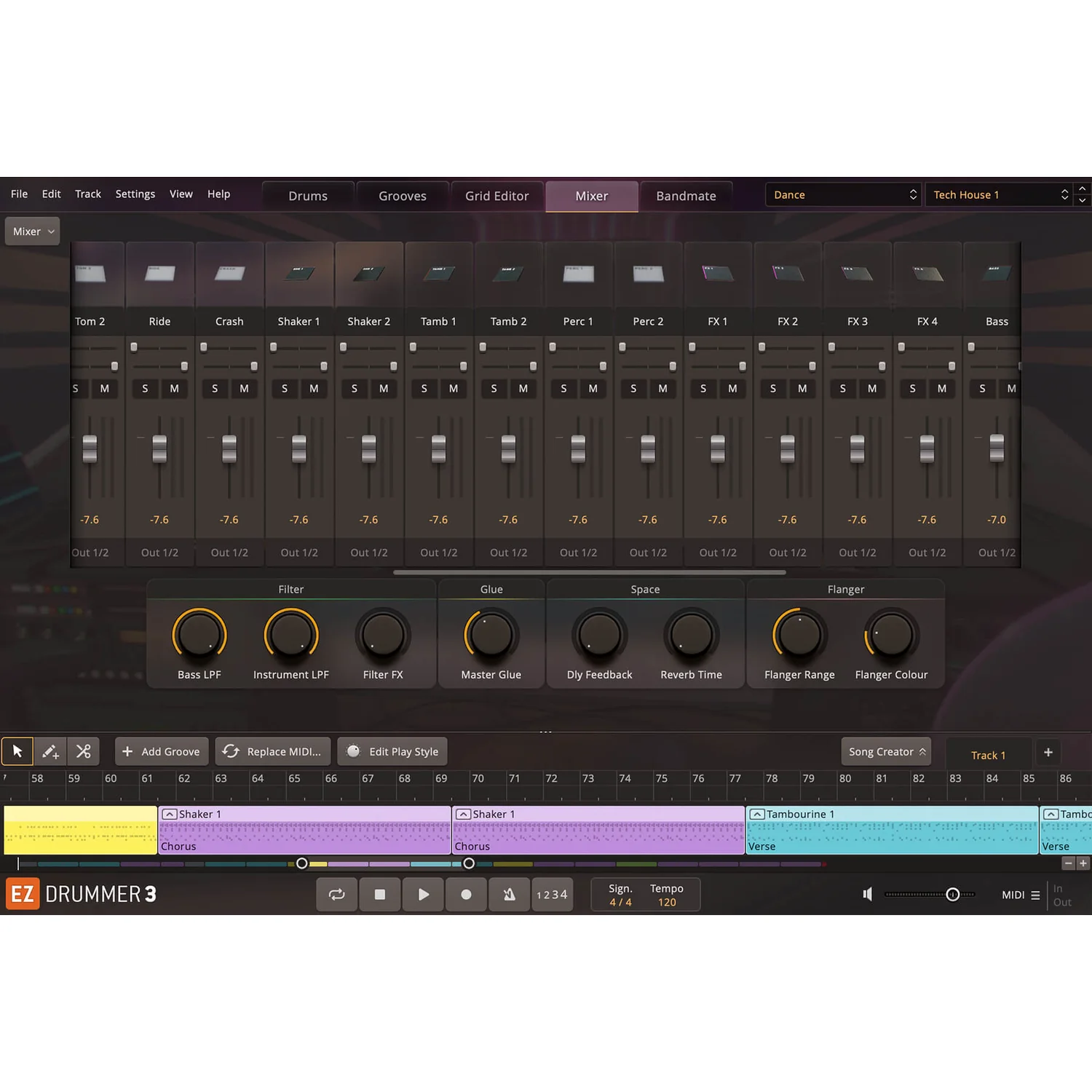Toggle loop playback
Image resolution: width=1092 pixels, height=1092 pixels.
click(x=336, y=895)
